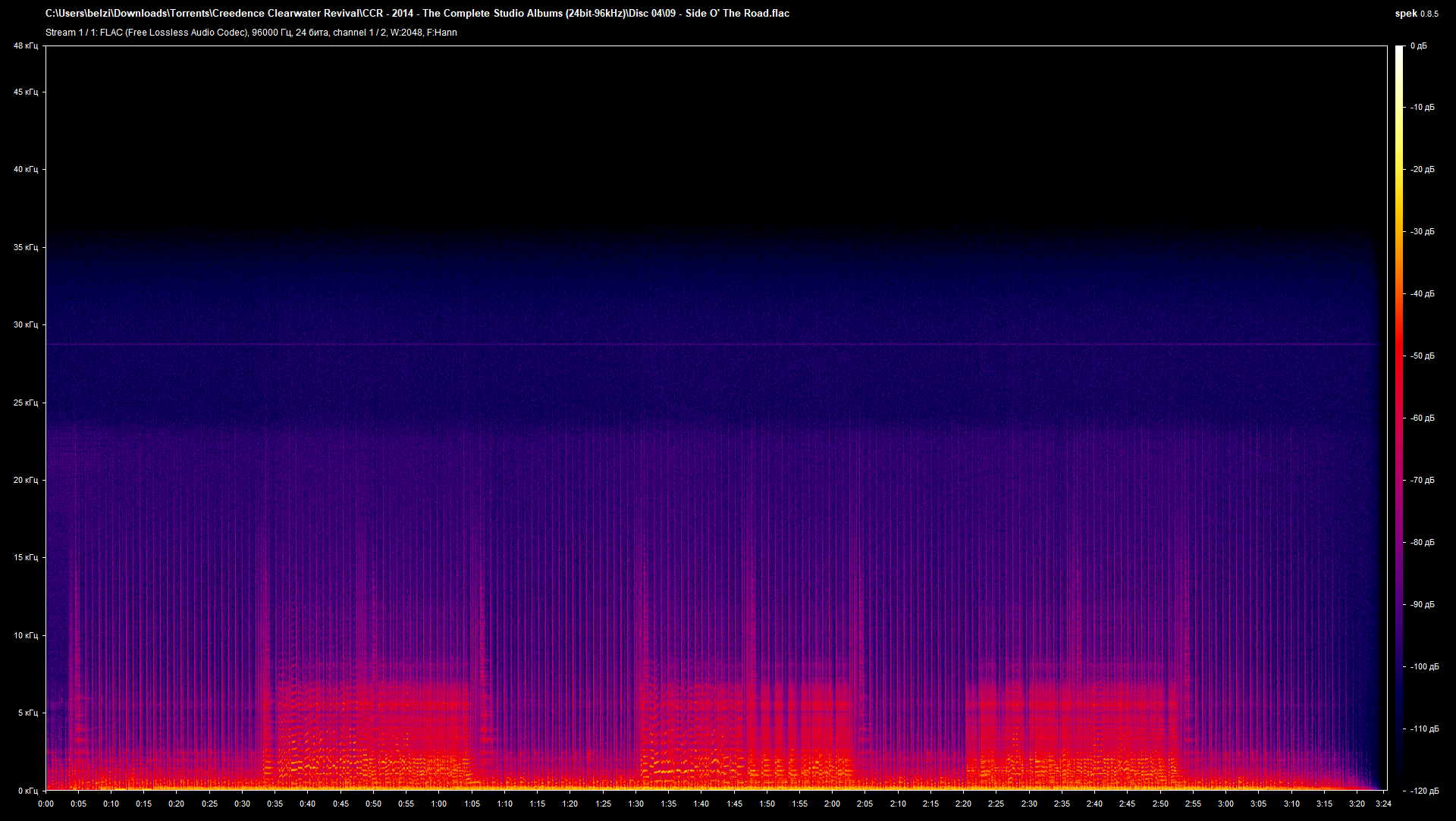The image size is (1456, 821).
Task: Select the spek 0.8.5 version label
Action: (x=1416, y=13)
